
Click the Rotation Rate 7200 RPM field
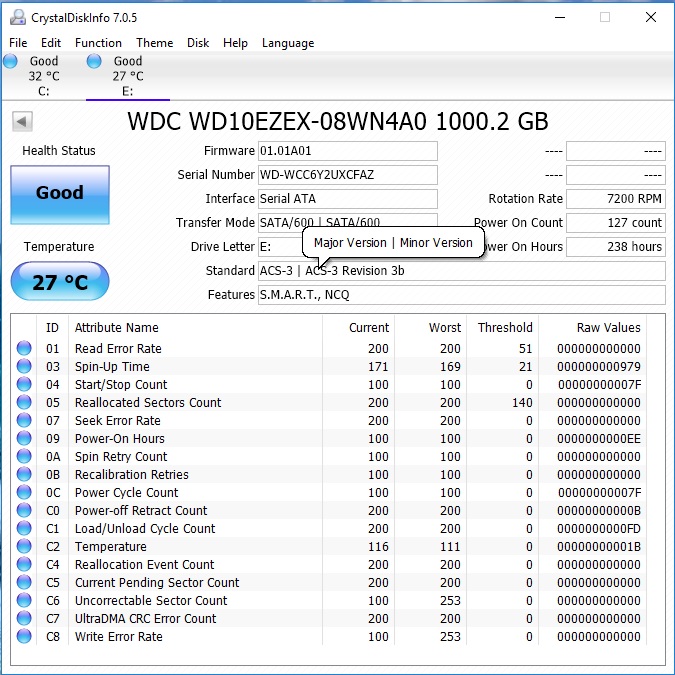616,199
